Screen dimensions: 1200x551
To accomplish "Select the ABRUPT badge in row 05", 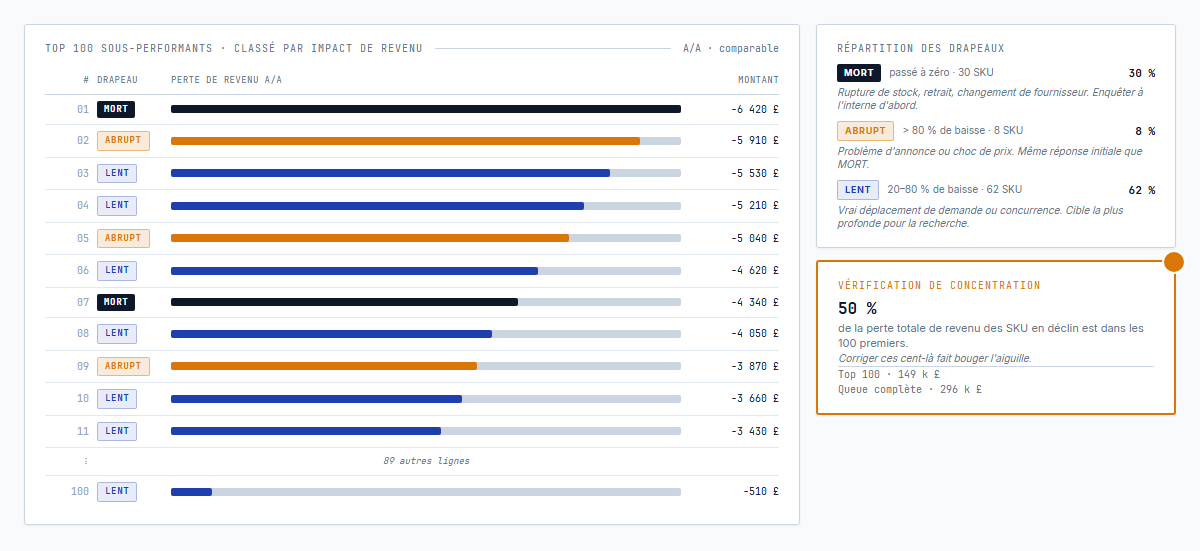I will (x=123, y=238).
